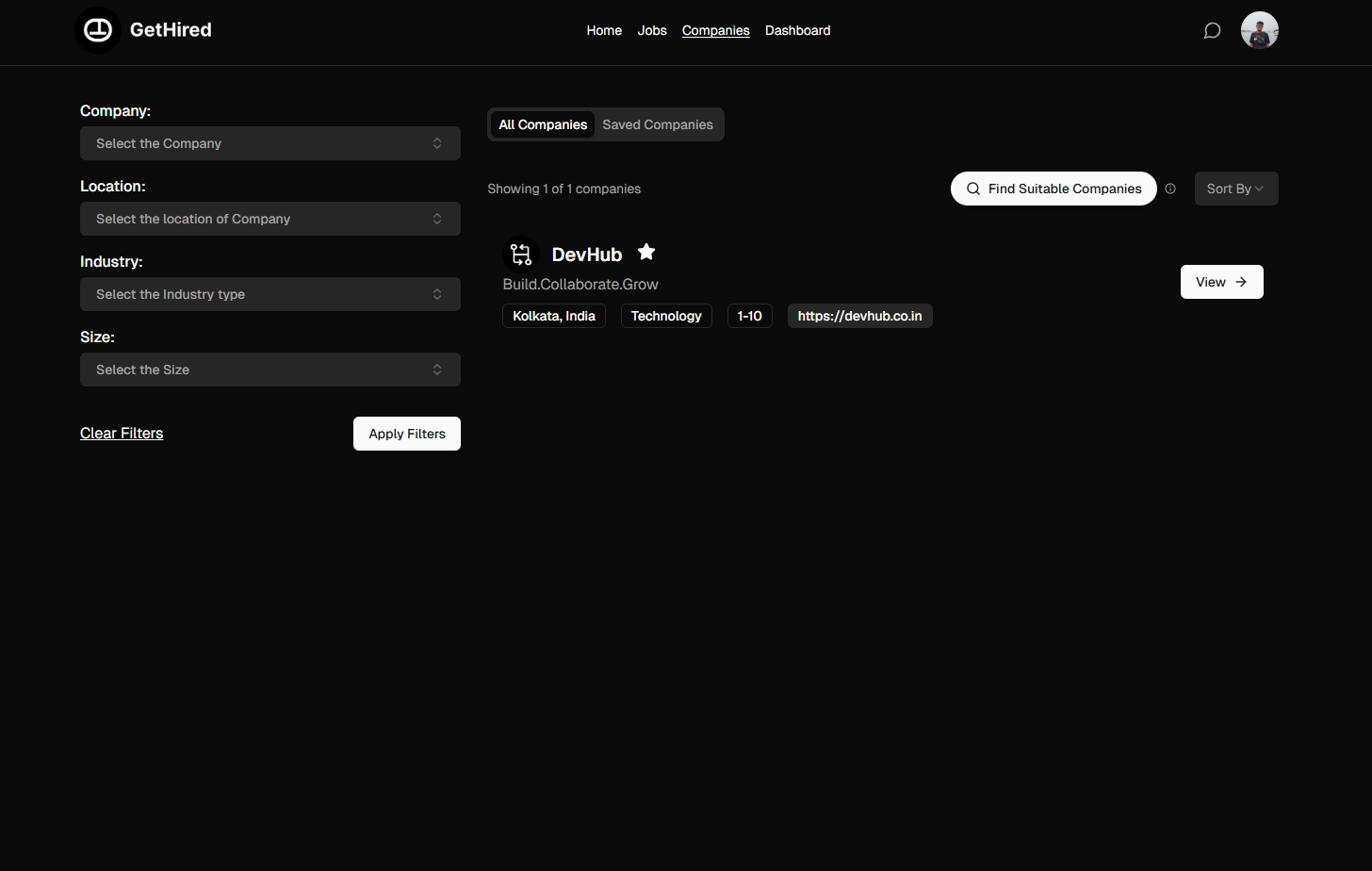The image size is (1372, 871).
Task: Go to the Dashboard
Action: pyautogui.click(x=798, y=30)
